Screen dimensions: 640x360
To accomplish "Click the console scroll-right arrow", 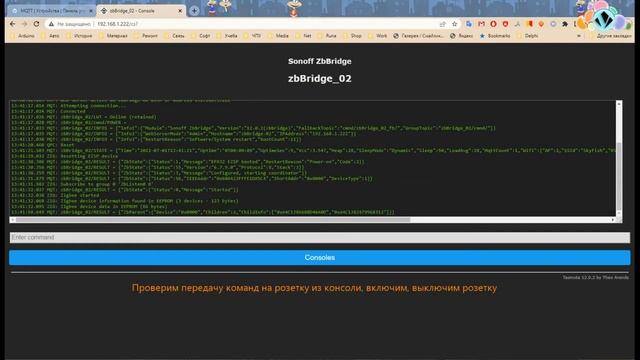I will [613, 220].
